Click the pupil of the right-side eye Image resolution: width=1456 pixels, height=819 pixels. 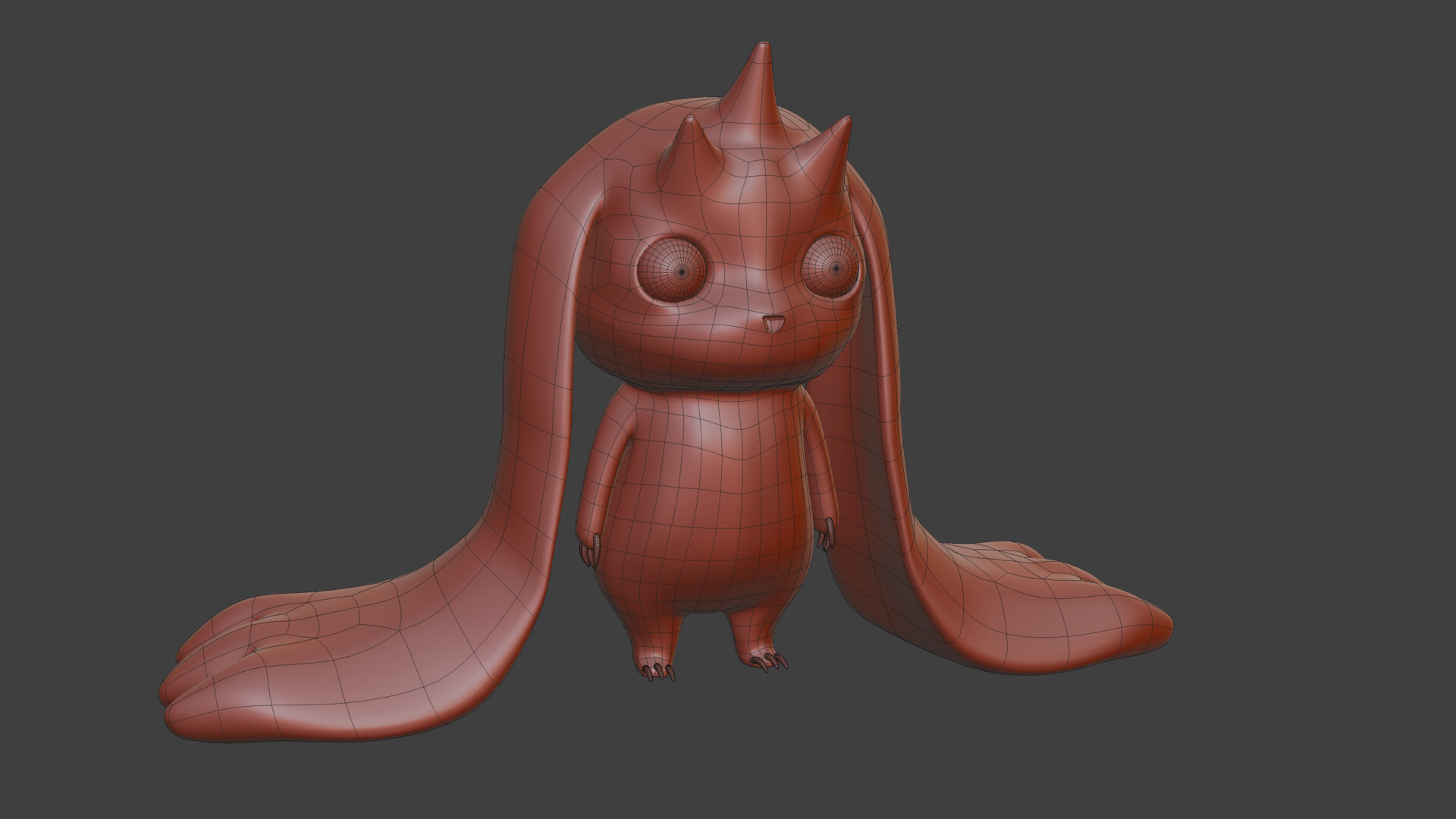pyautogui.click(x=835, y=267)
